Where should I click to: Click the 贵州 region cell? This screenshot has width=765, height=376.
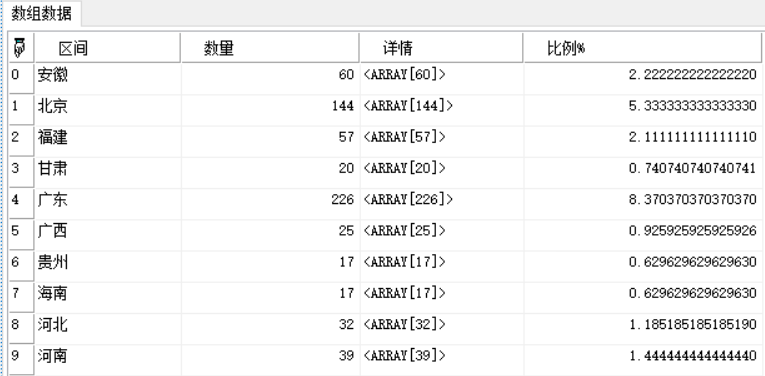pos(108,266)
